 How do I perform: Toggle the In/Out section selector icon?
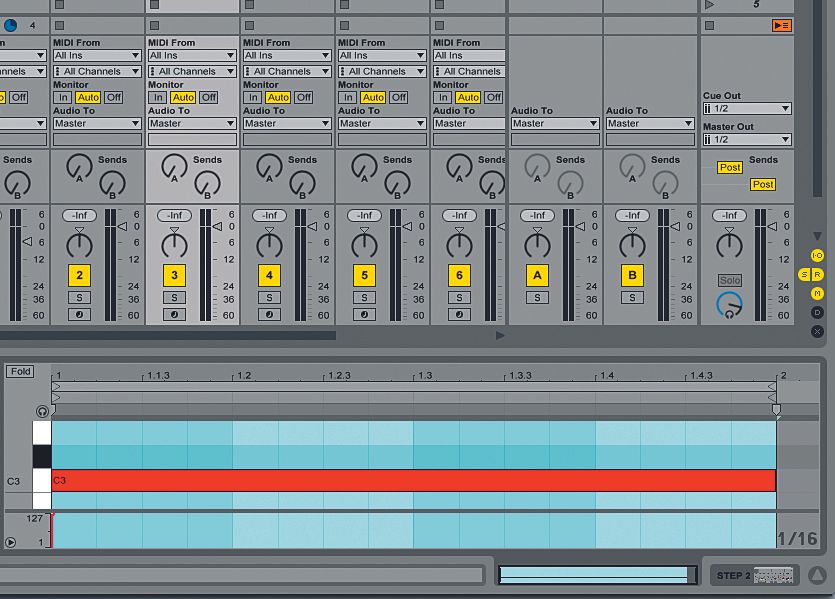point(818,256)
